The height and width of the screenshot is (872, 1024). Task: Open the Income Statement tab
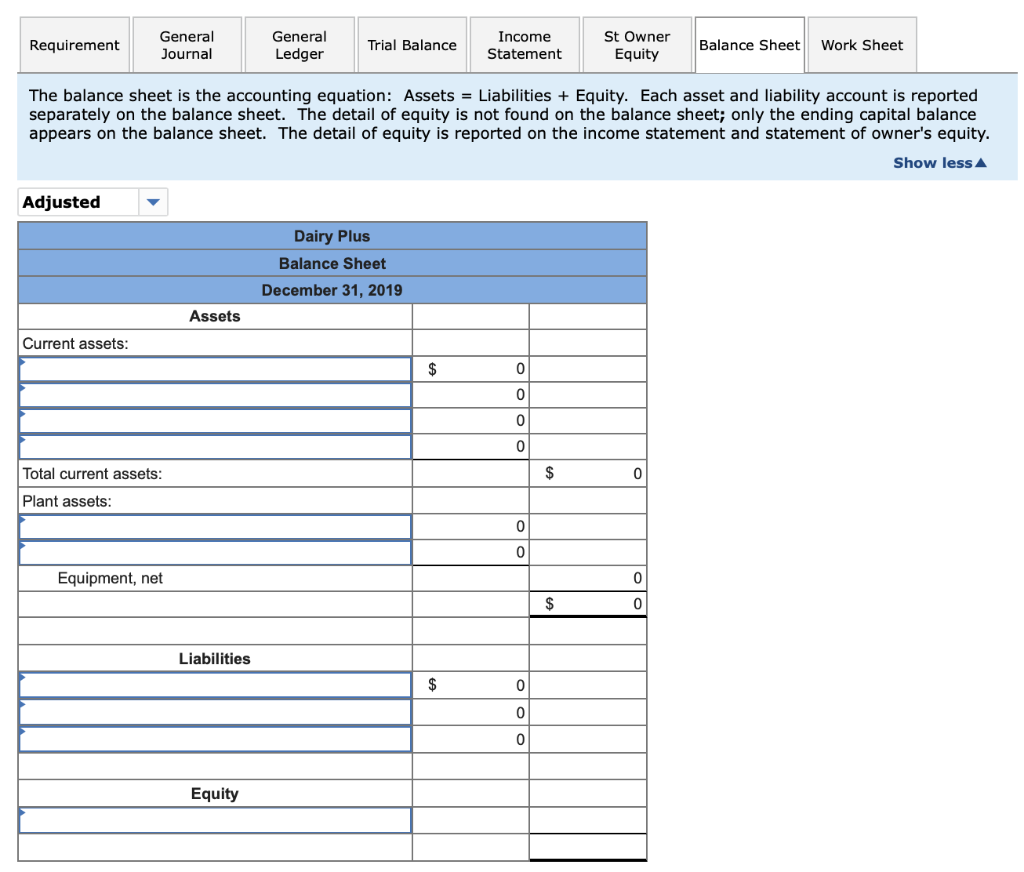click(524, 44)
